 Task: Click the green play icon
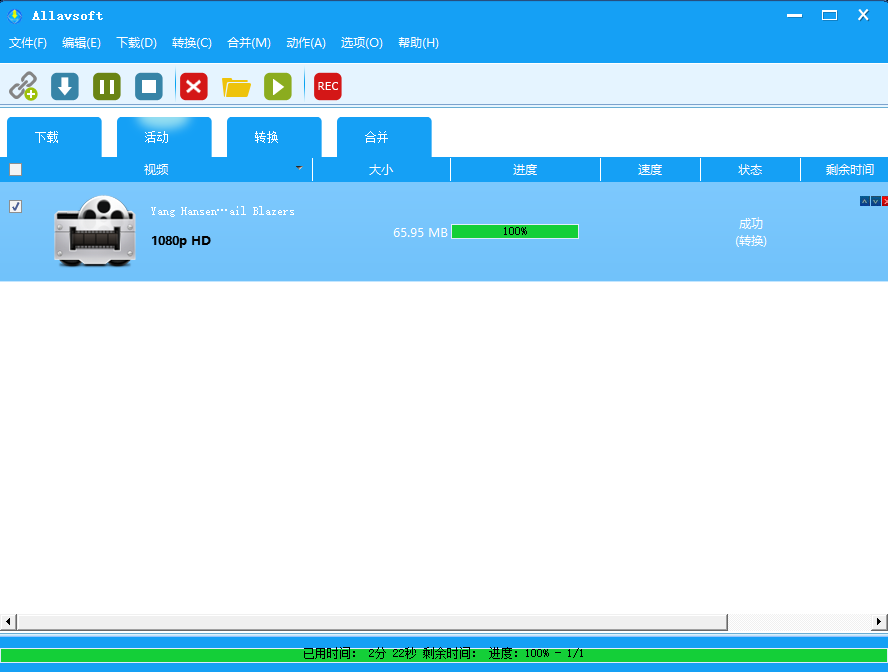[278, 86]
